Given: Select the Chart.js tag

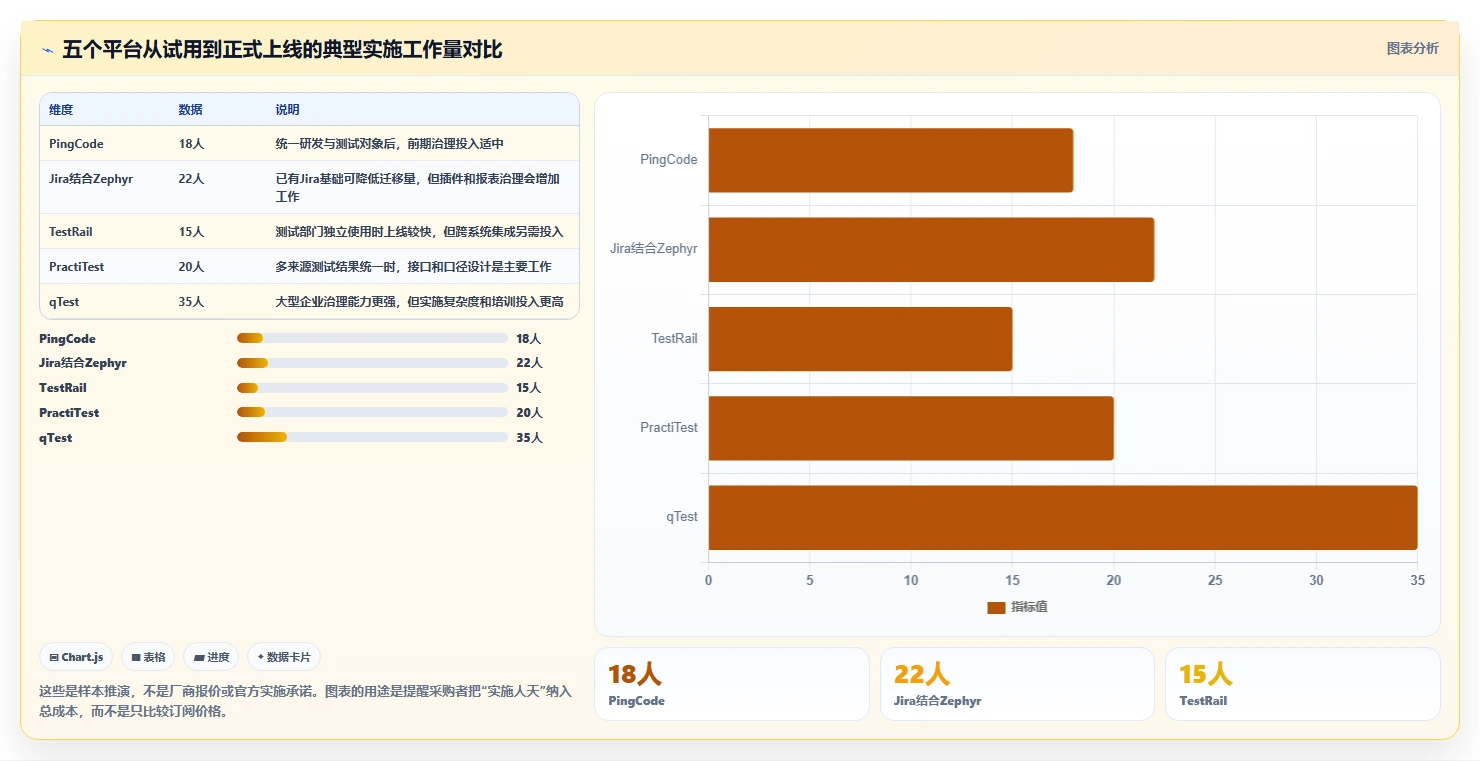Looking at the screenshot, I should [x=76, y=657].
